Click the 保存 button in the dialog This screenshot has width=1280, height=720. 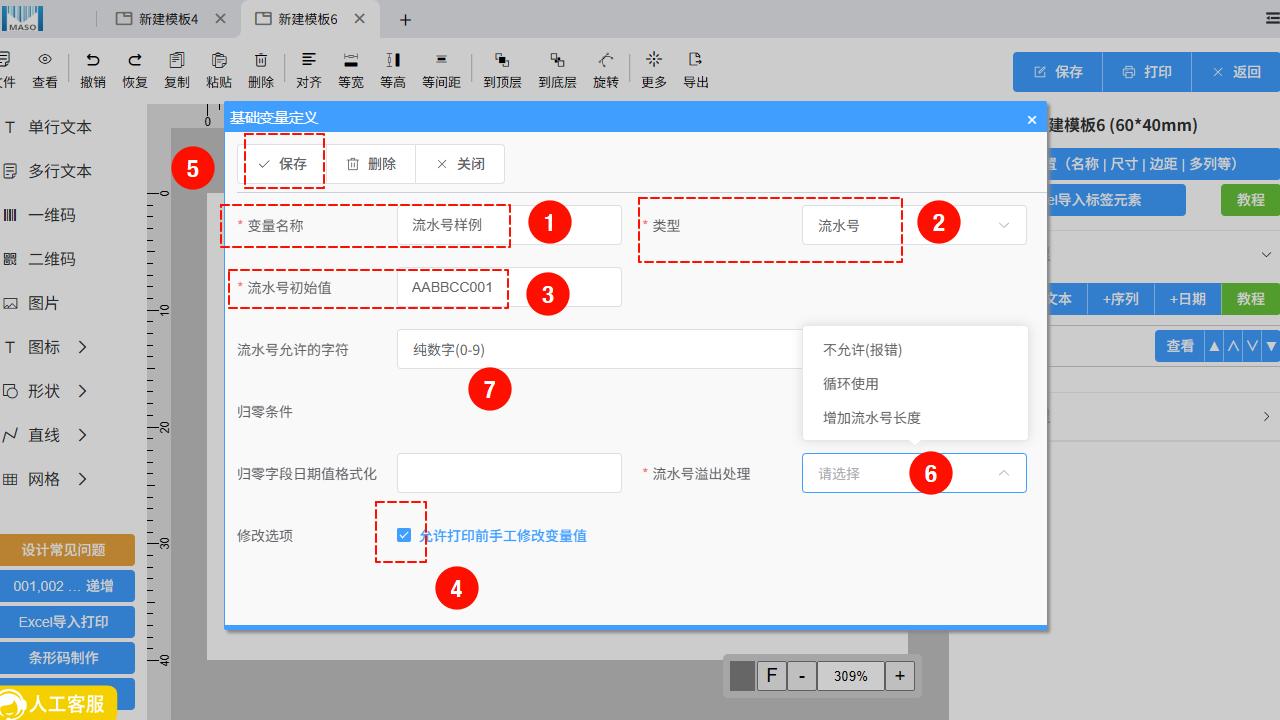click(283, 164)
